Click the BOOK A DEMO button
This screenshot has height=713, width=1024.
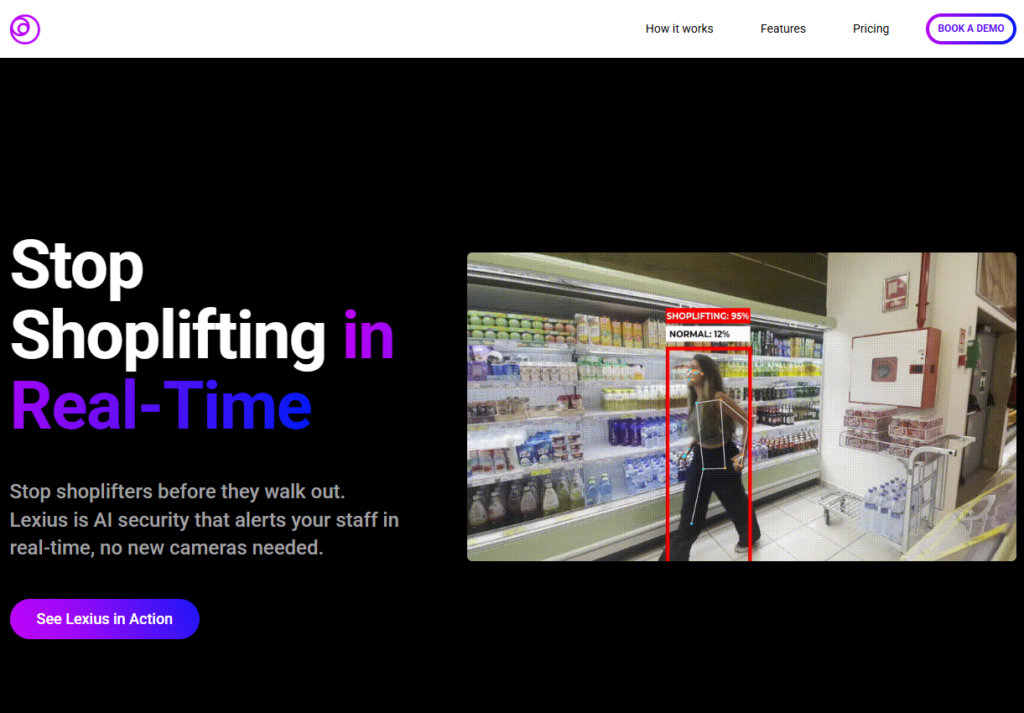[971, 29]
